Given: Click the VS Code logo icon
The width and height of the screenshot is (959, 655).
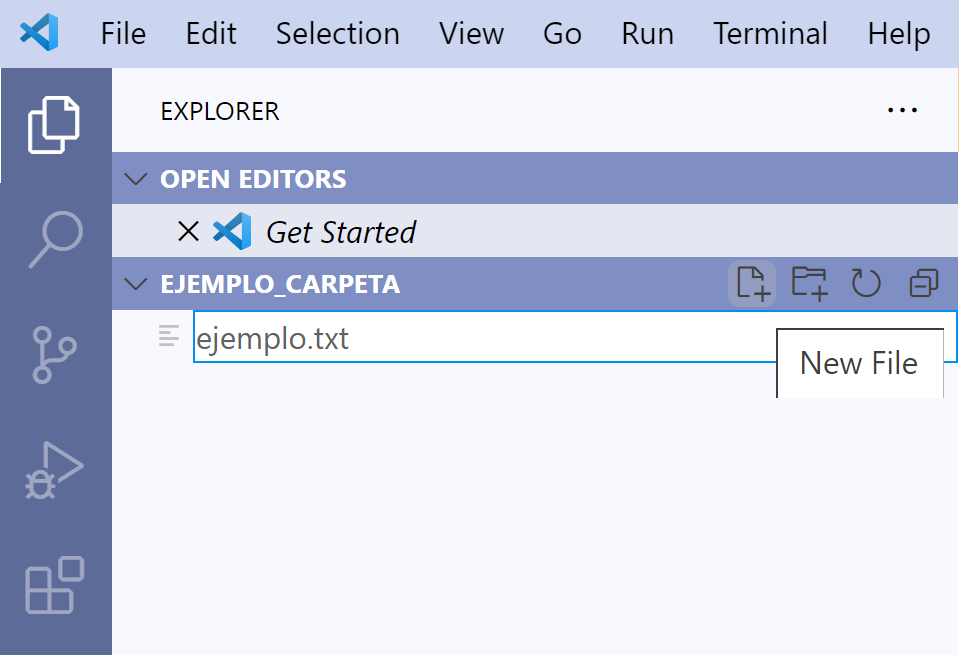Looking at the screenshot, I should click(39, 34).
